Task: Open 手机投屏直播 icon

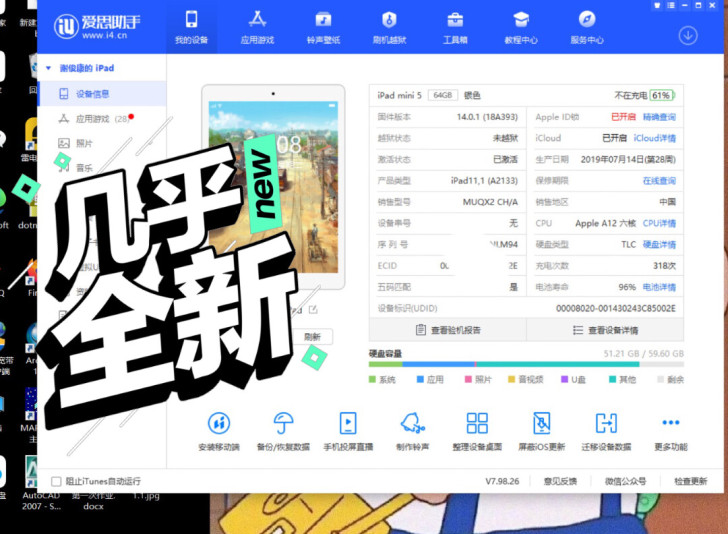Action: tap(348, 423)
